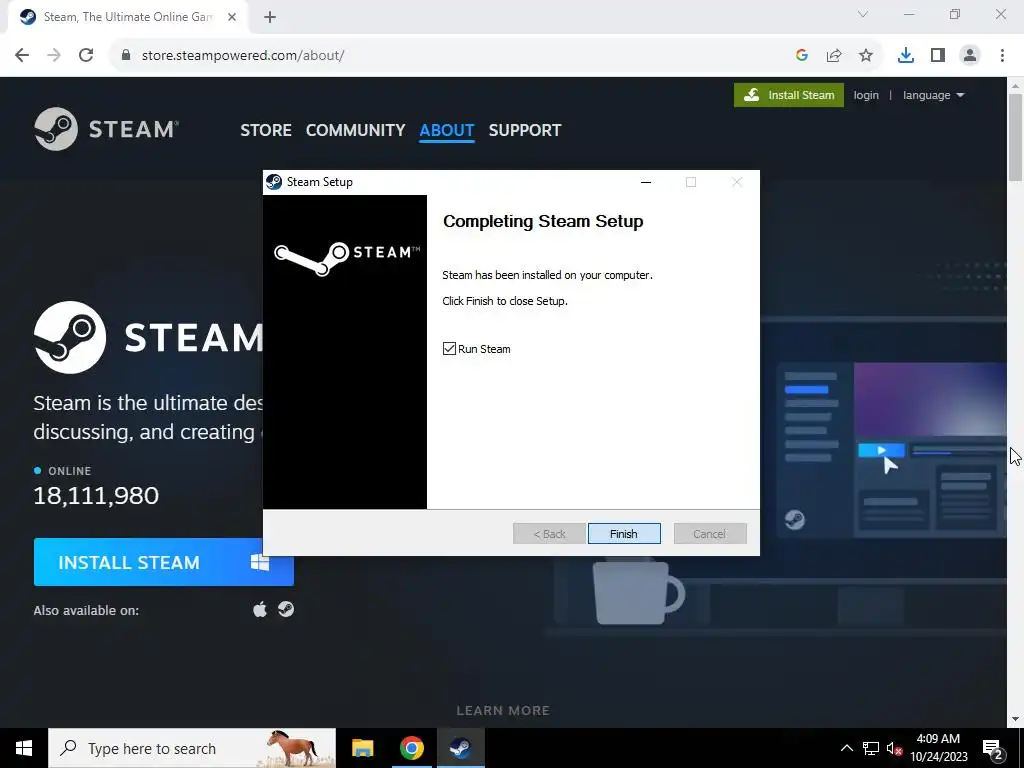The width and height of the screenshot is (1024, 768).
Task: Open the SUPPORT menu
Action: [x=525, y=130]
